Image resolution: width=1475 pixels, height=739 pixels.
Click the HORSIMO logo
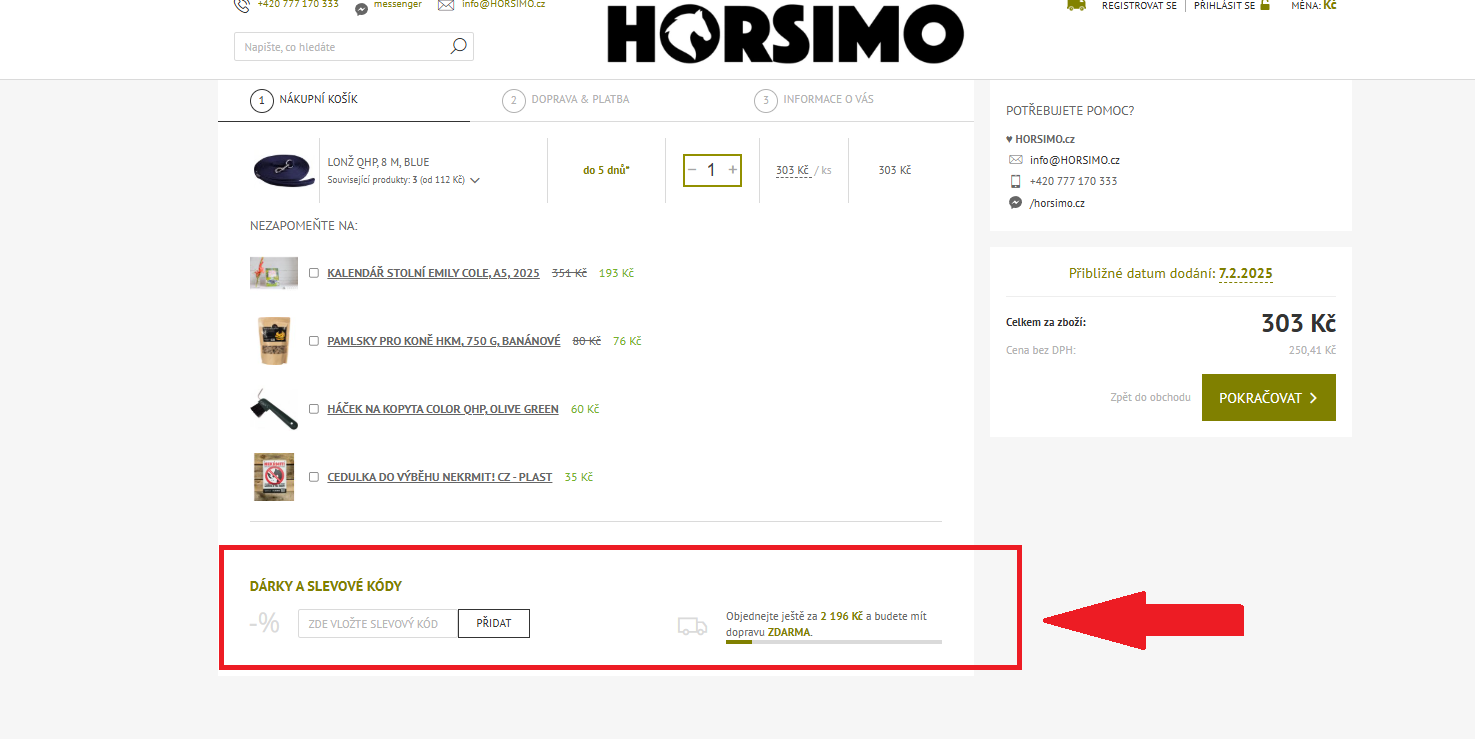pos(785,35)
